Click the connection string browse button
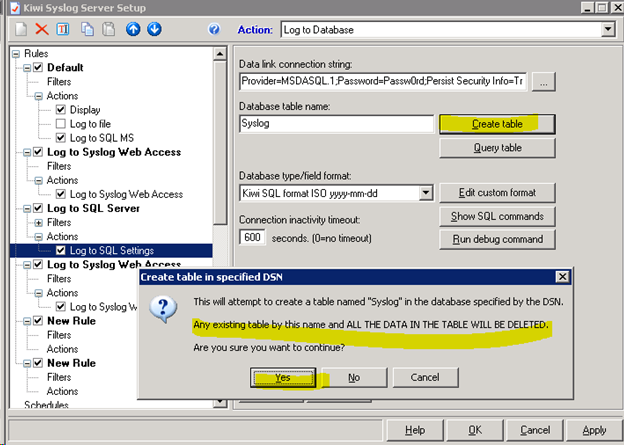This screenshot has height=445, width=624. (x=544, y=83)
